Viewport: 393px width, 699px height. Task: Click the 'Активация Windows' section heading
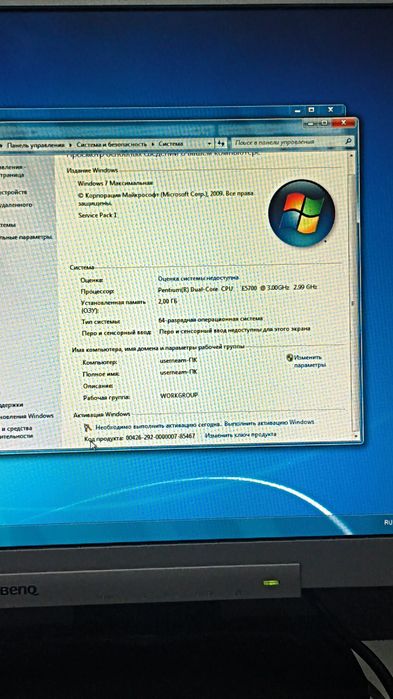(102, 415)
